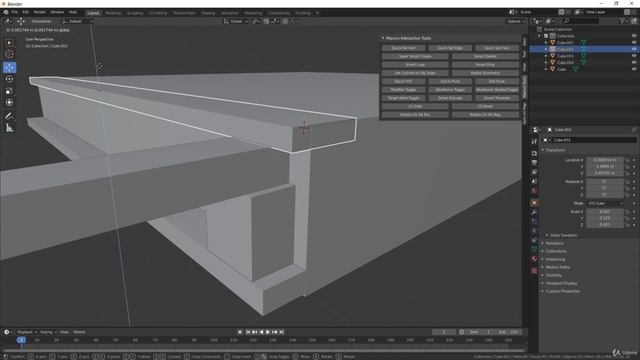This screenshot has height=360, width=640.
Task: Click the Radial Symmetry button
Action: tap(485, 73)
